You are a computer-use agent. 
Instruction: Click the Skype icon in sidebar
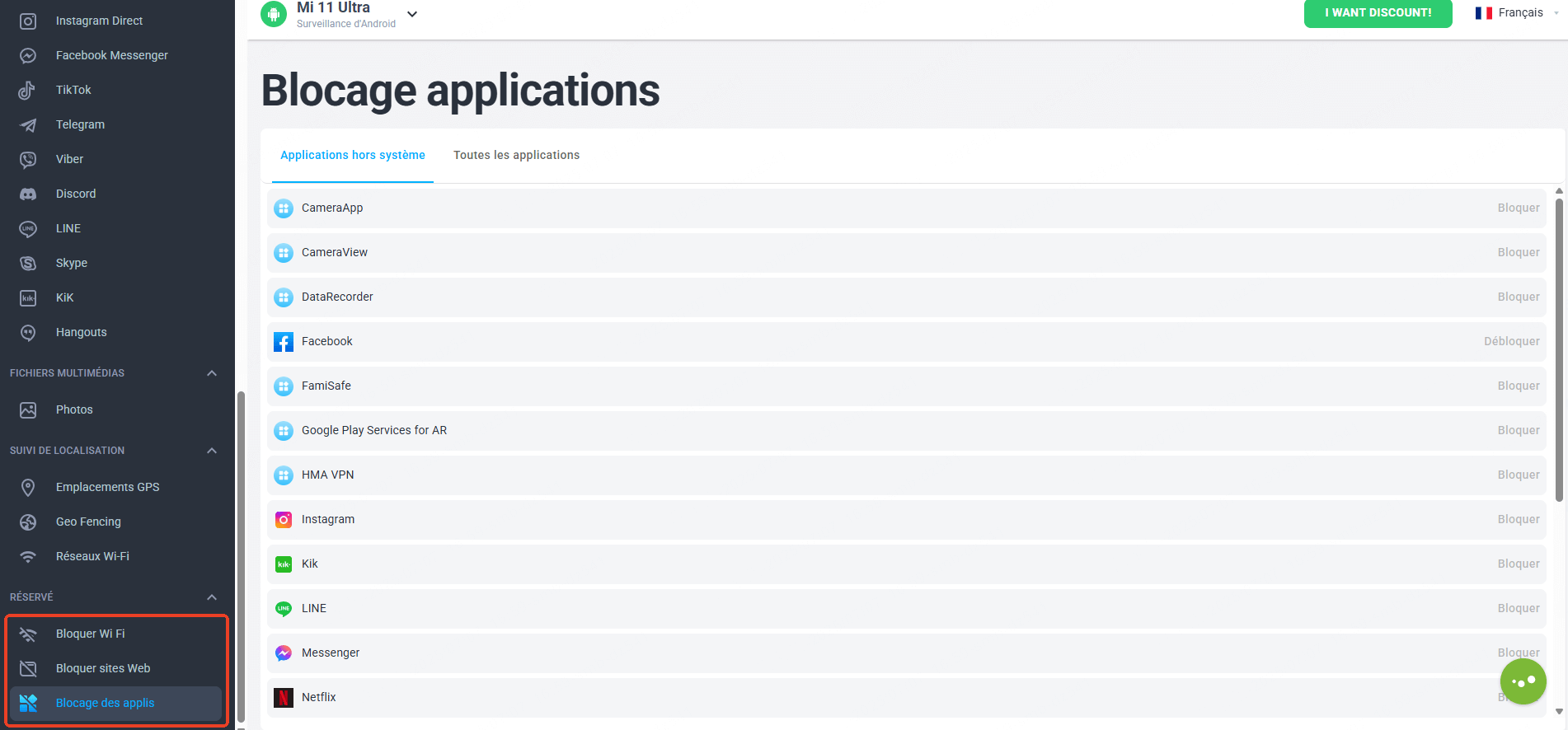coord(28,263)
